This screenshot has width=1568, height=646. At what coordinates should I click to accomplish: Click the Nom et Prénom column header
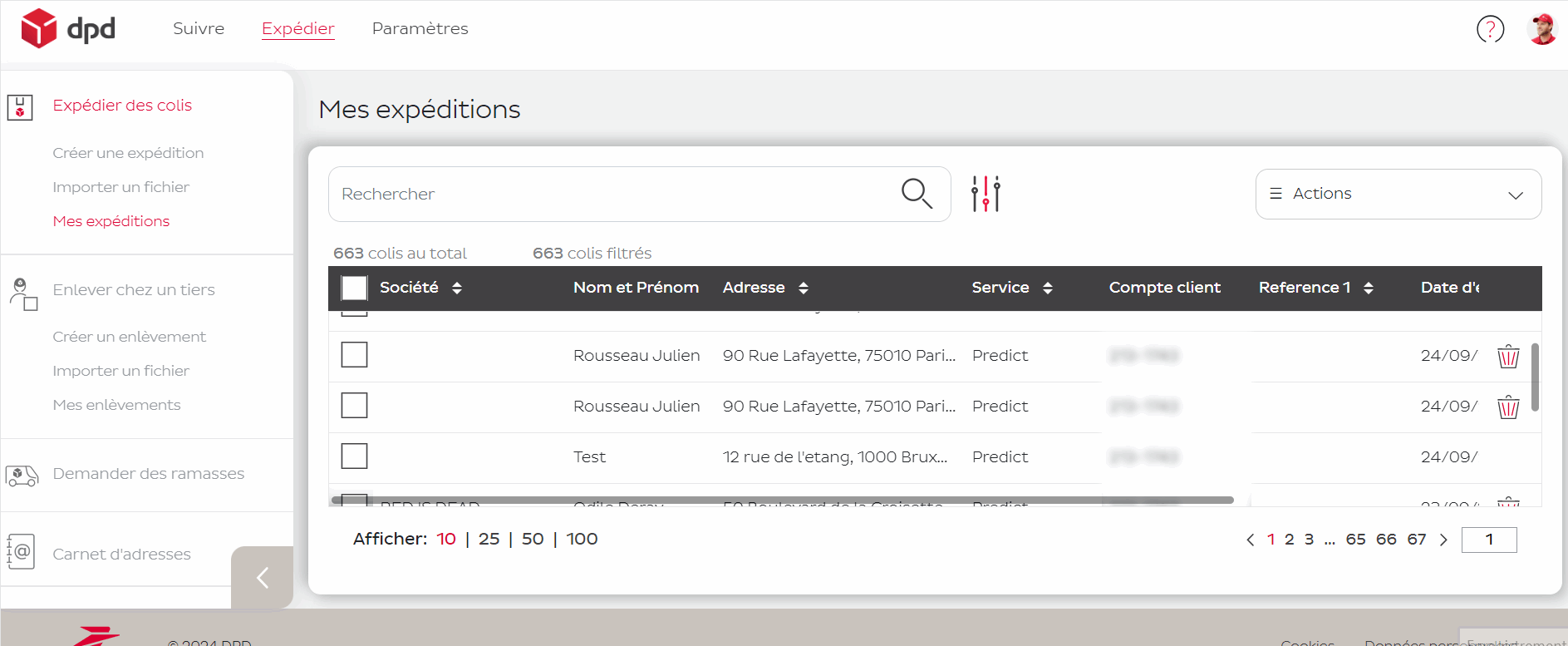tap(636, 288)
